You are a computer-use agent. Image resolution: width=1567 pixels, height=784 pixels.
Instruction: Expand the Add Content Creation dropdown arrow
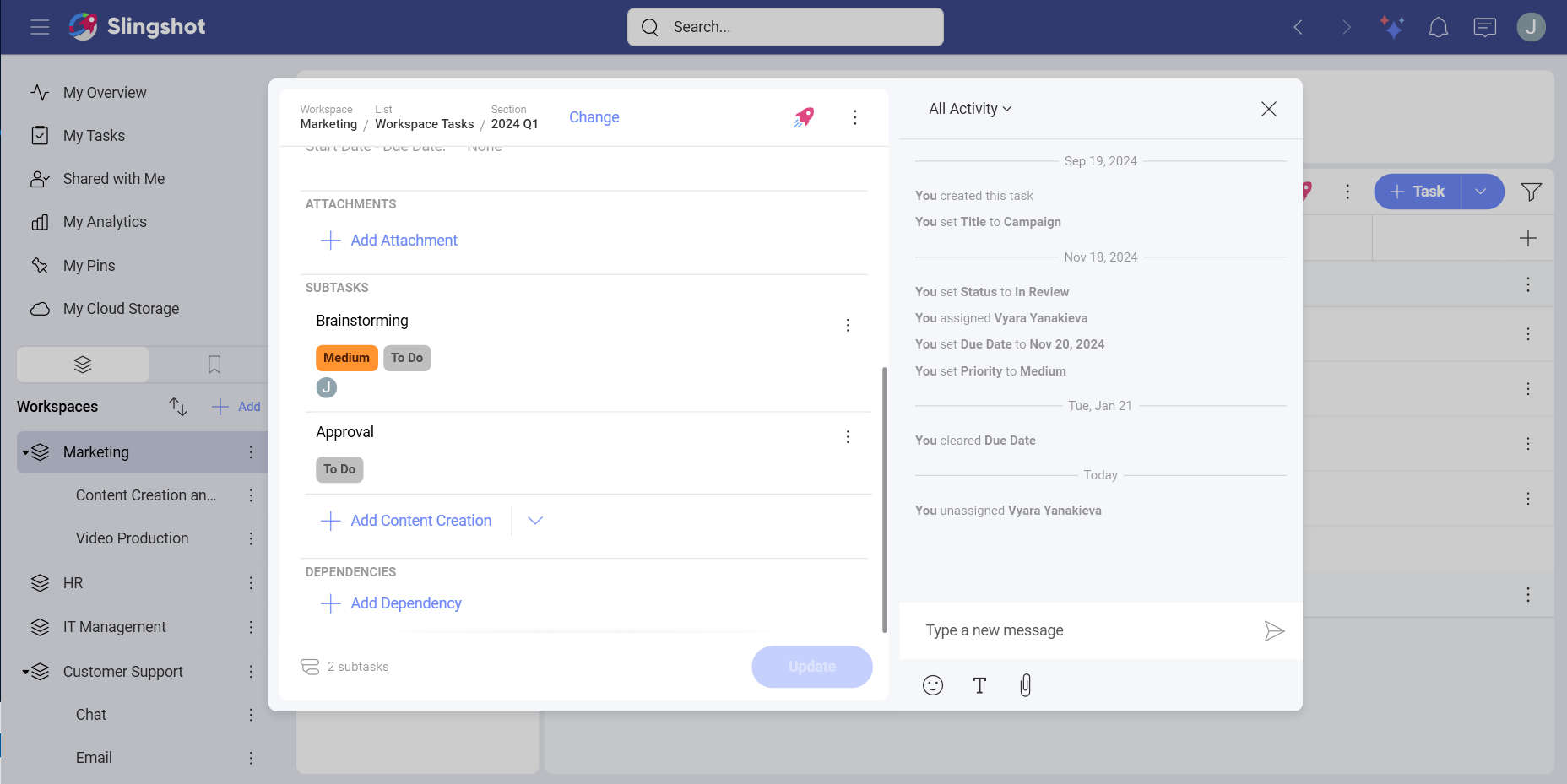[534, 521]
